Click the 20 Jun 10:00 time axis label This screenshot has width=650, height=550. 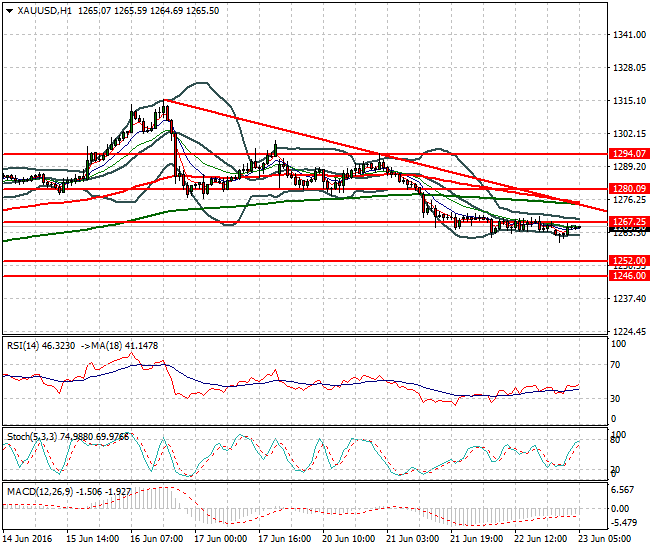point(349,539)
